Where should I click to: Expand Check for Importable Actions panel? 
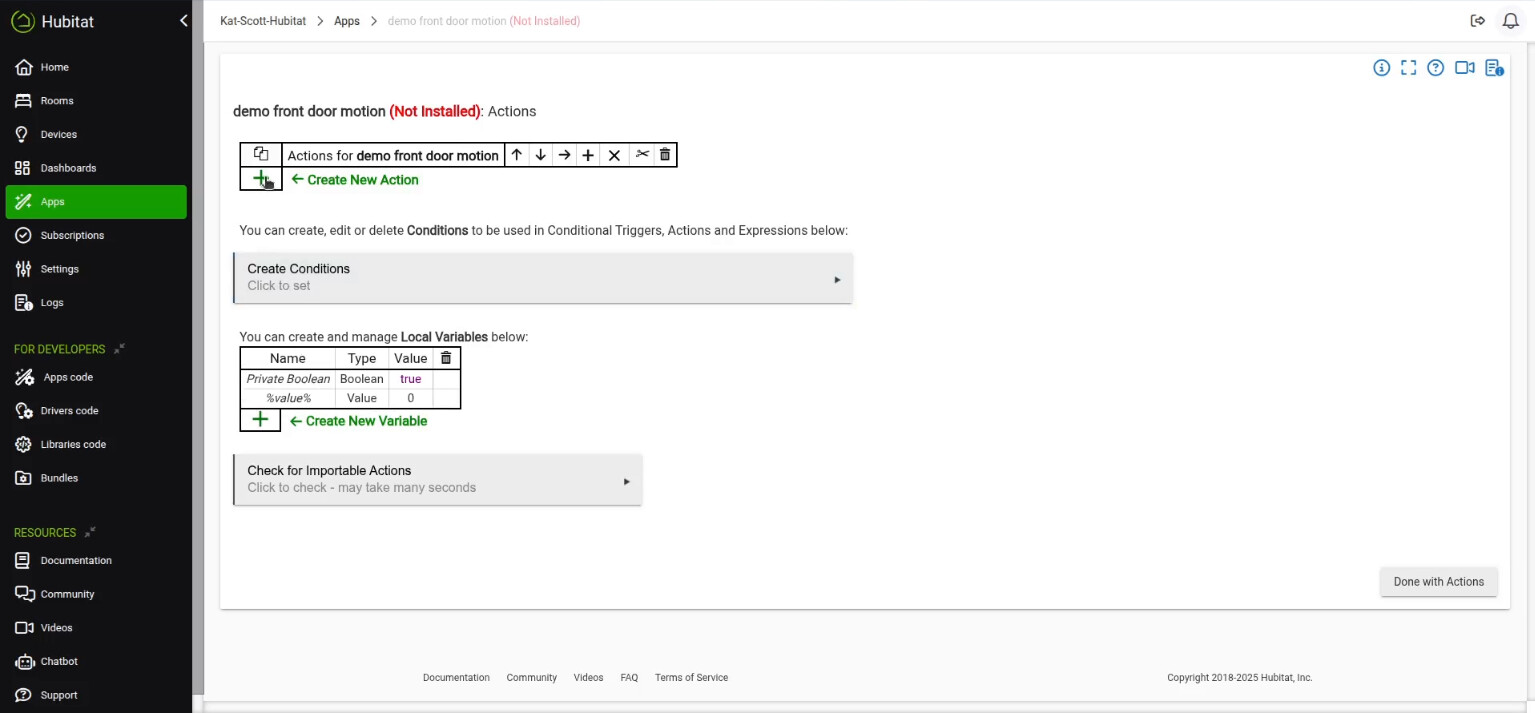coord(438,479)
